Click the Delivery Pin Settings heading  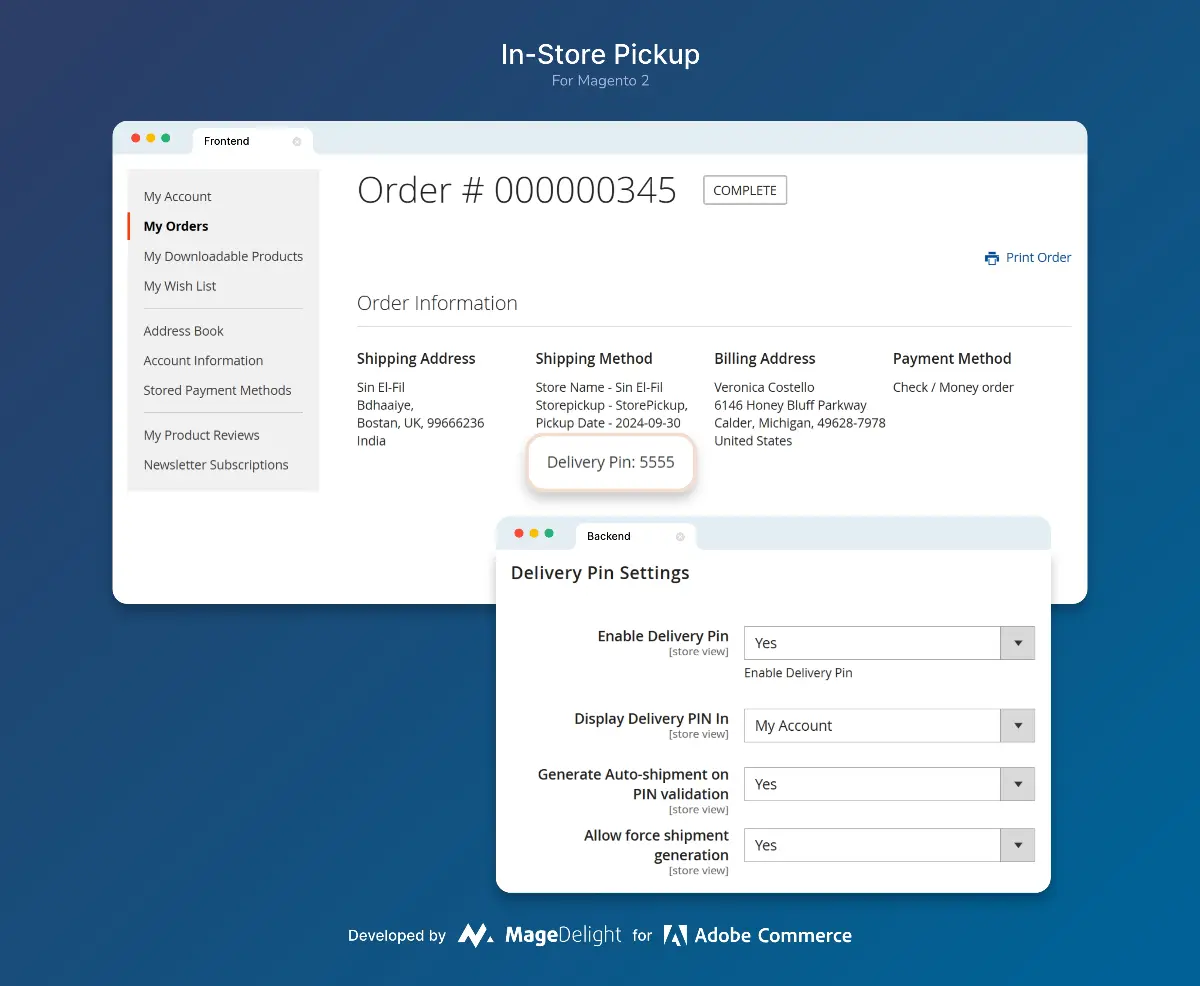coord(600,573)
